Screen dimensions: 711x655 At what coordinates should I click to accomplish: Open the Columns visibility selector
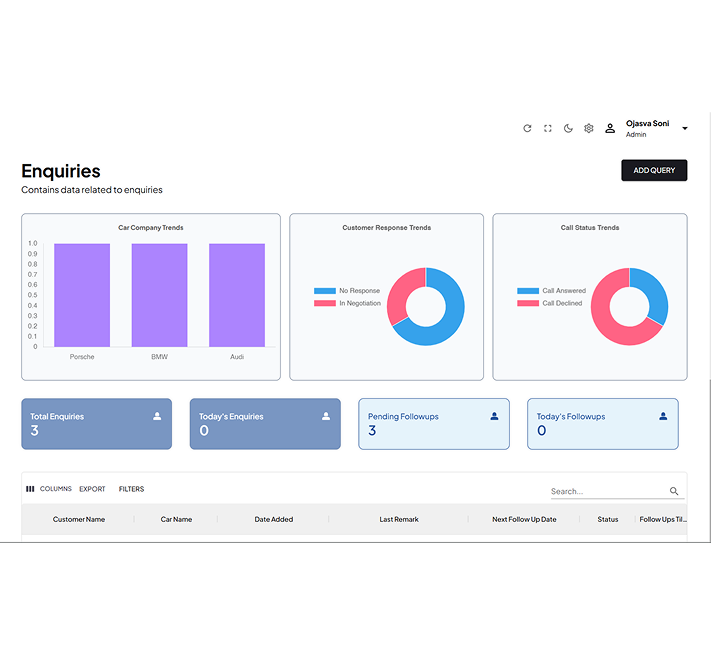pos(49,489)
